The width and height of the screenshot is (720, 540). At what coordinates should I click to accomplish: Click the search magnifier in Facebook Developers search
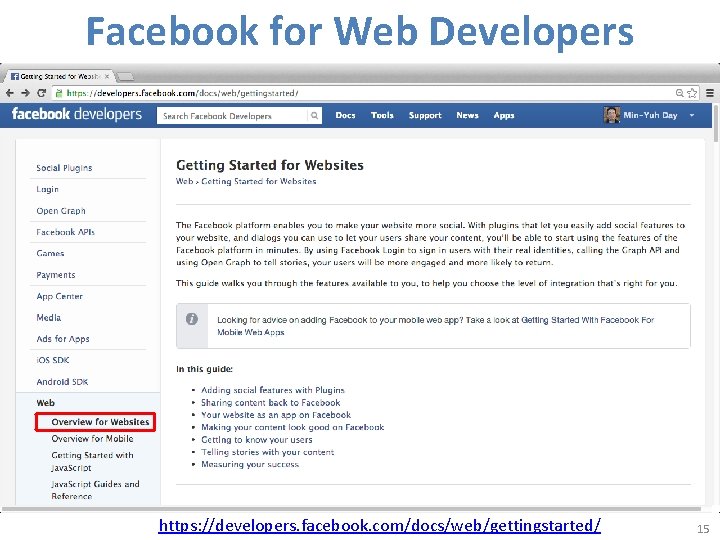click(314, 116)
